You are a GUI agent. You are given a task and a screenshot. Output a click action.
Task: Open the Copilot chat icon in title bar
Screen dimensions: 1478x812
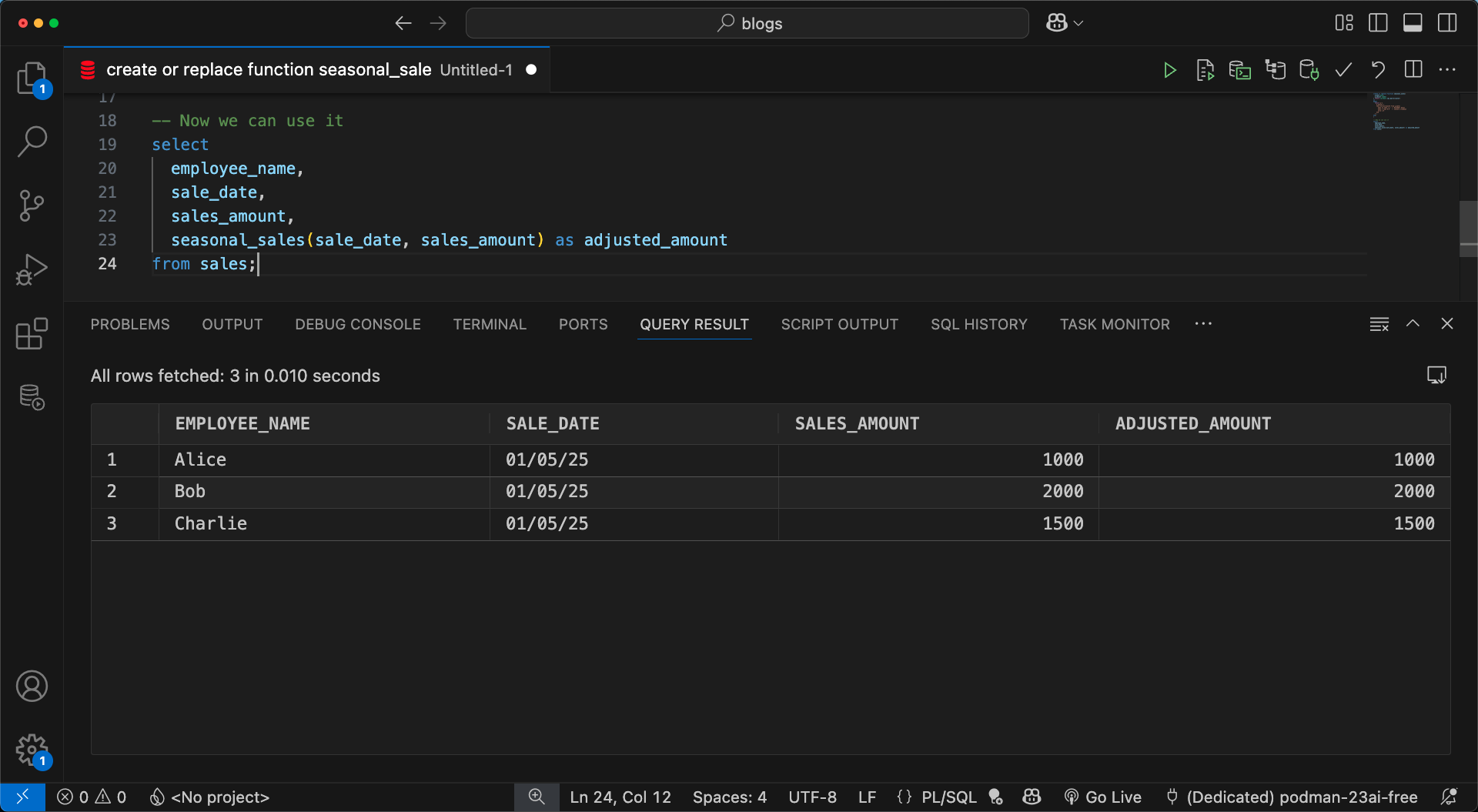tap(1057, 23)
